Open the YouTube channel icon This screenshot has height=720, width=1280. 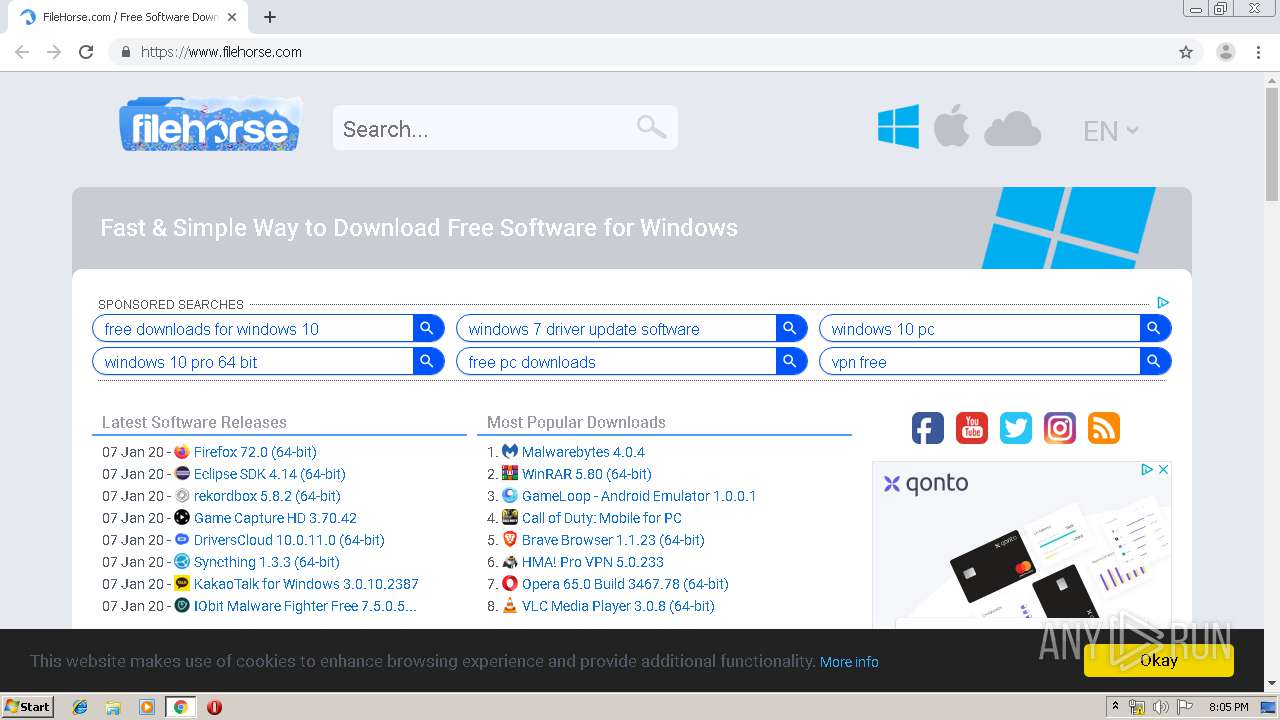972,428
